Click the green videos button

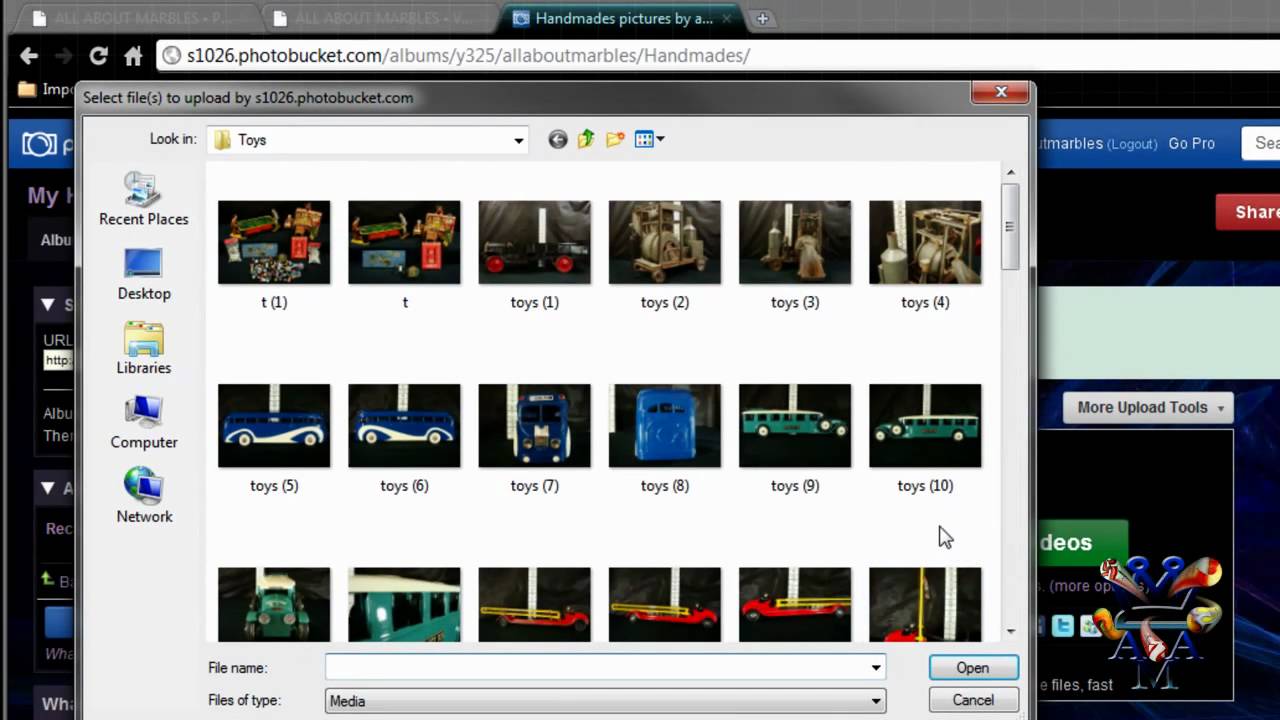point(1082,543)
